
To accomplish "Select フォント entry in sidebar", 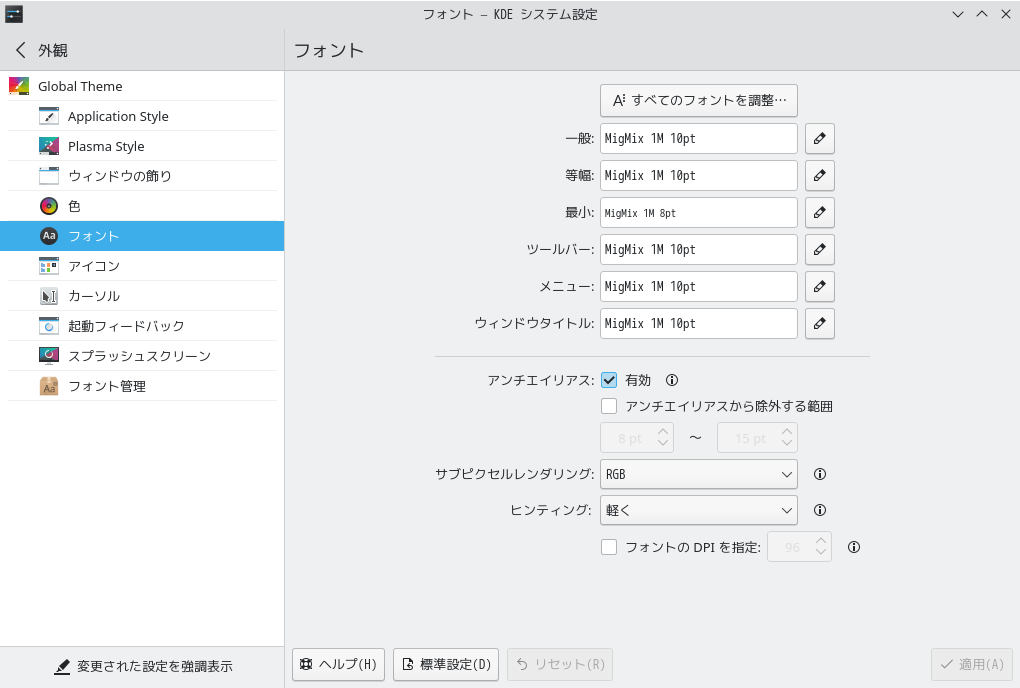I will (x=142, y=235).
